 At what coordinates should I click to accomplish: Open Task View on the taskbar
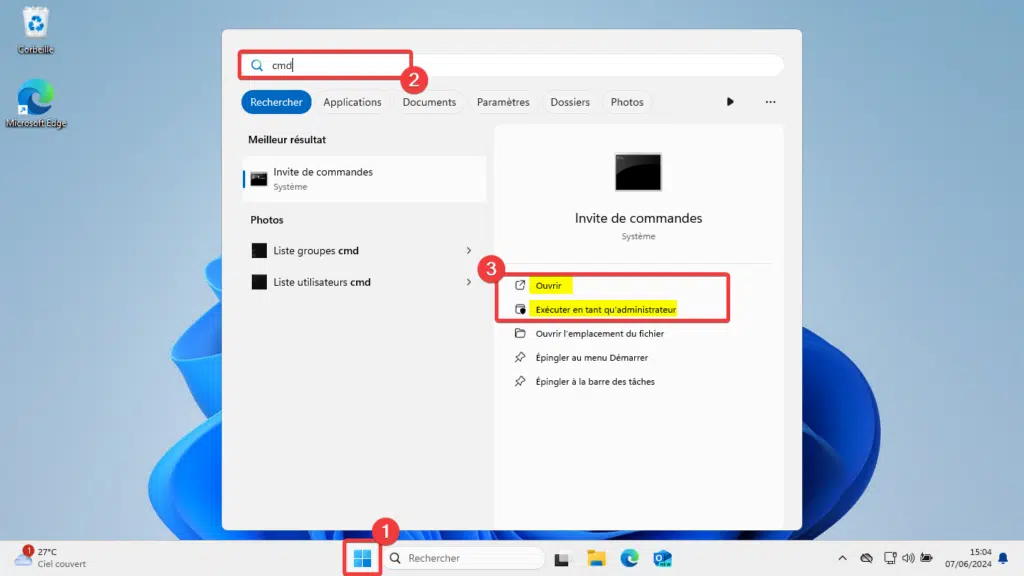coord(563,558)
